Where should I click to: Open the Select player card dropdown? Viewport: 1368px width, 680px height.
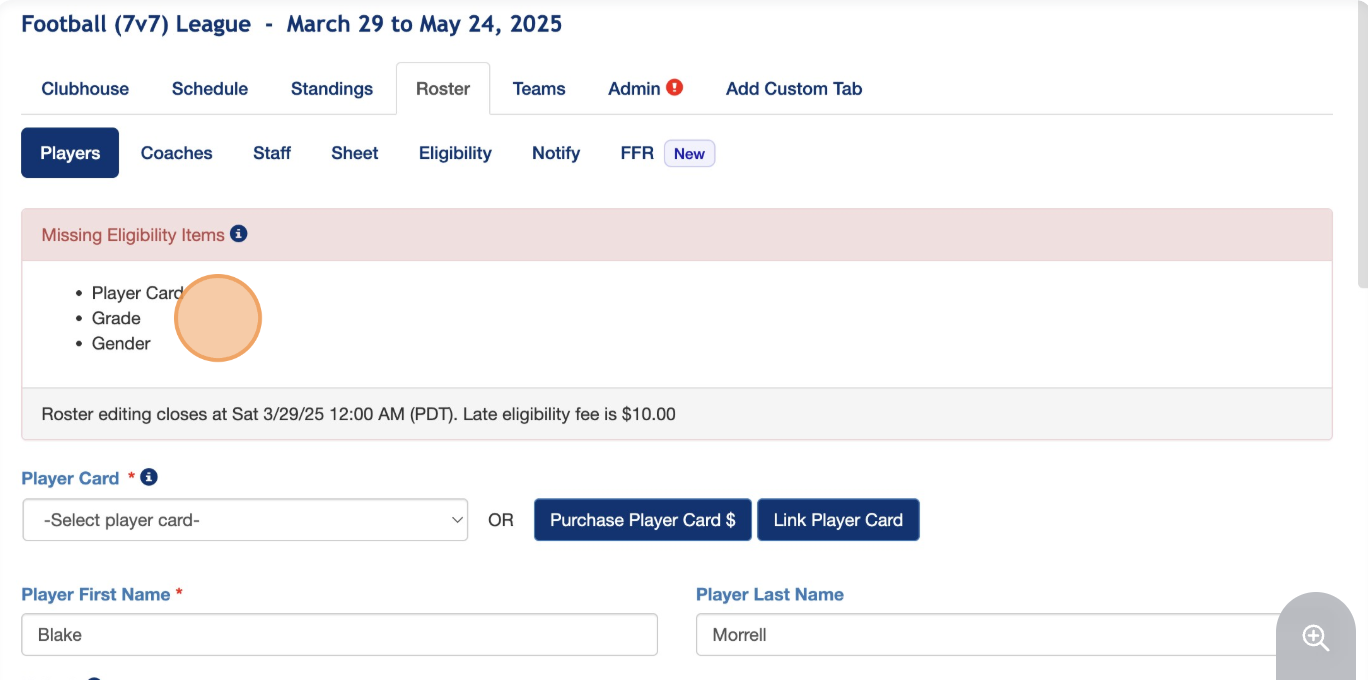click(245, 520)
